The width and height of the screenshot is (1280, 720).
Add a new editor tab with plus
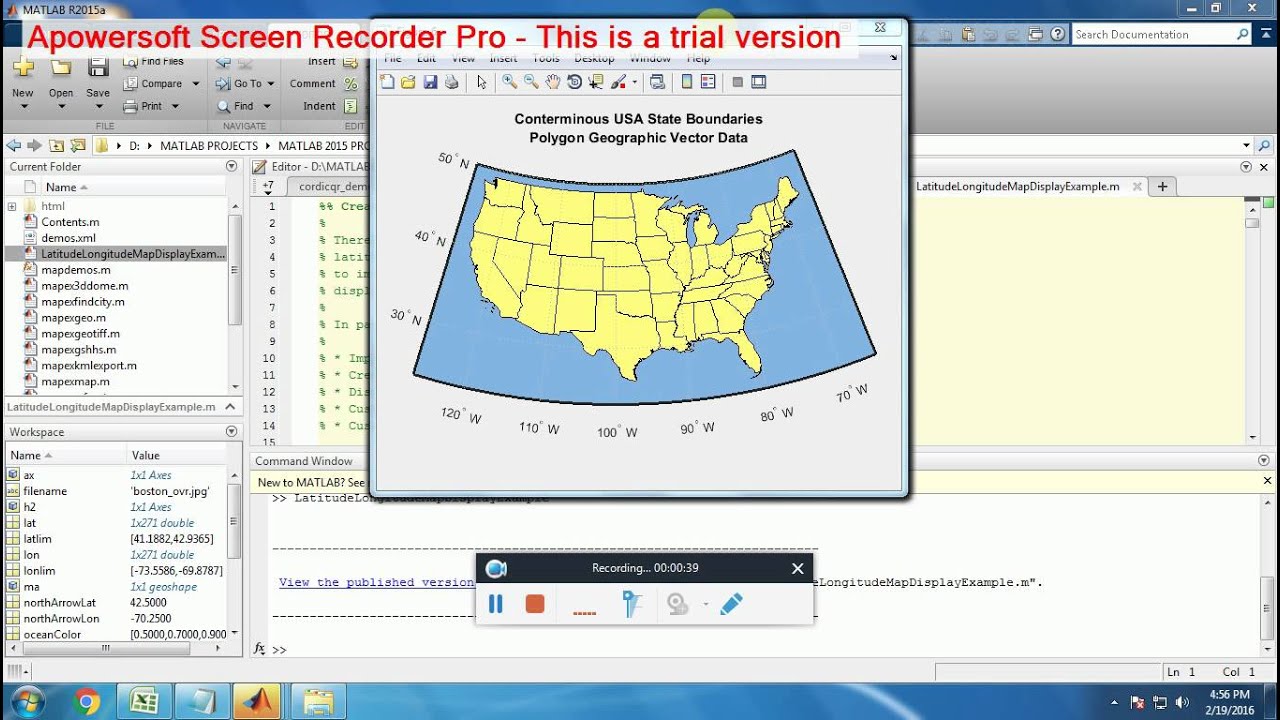[x=1162, y=186]
